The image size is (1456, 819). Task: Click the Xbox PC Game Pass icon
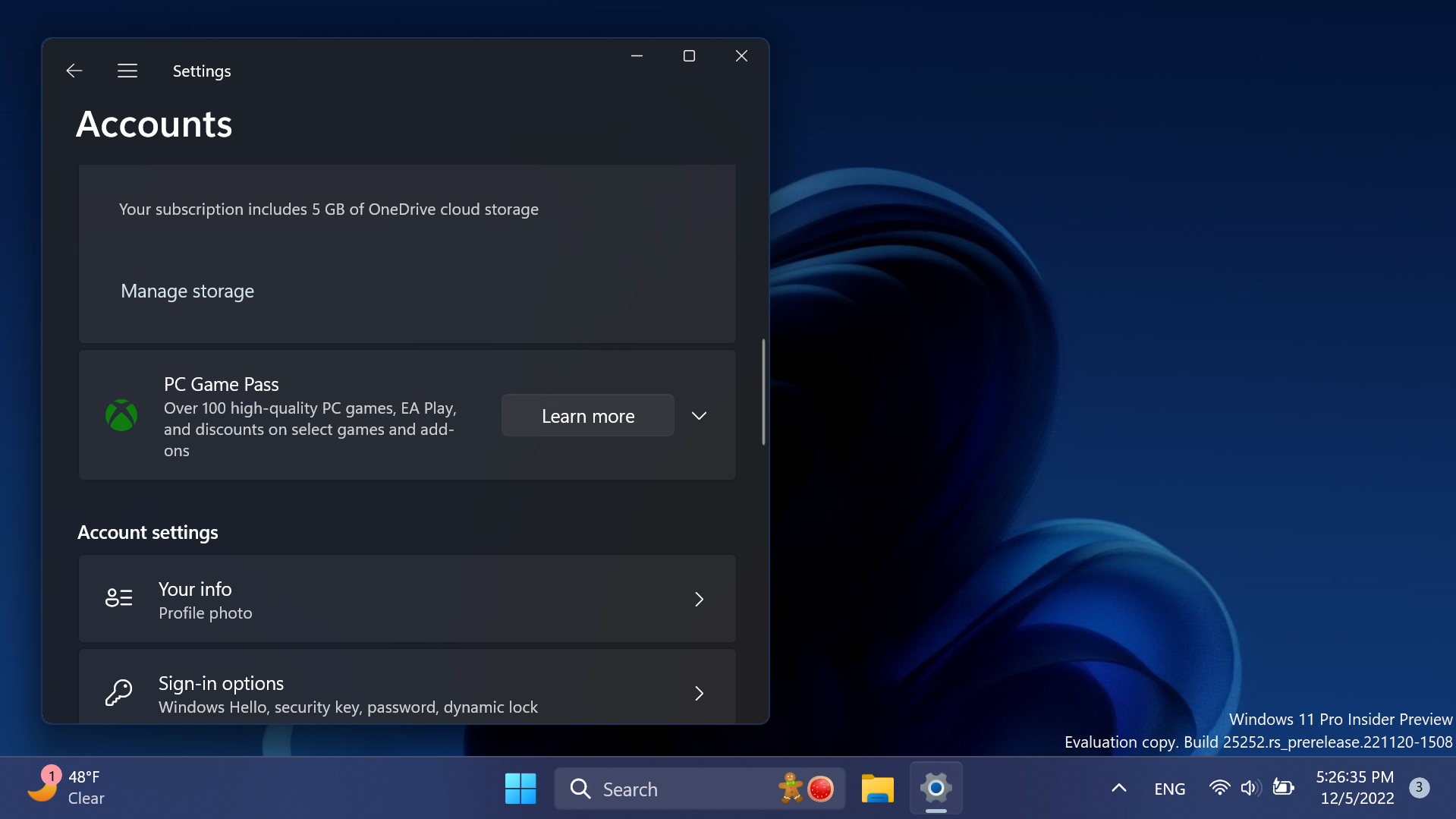(x=121, y=415)
